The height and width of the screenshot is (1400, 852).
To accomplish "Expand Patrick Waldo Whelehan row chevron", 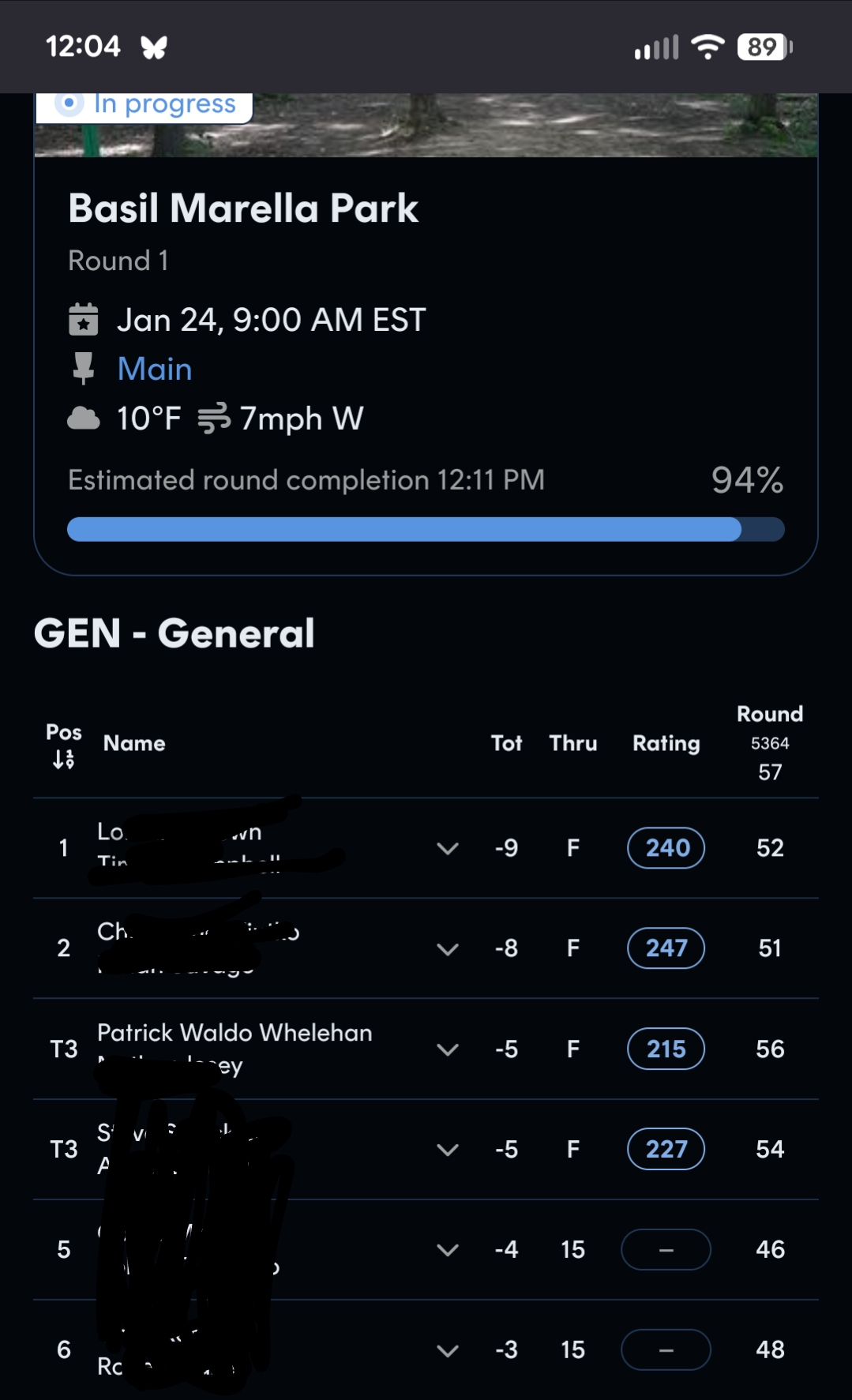I will point(448,1049).
